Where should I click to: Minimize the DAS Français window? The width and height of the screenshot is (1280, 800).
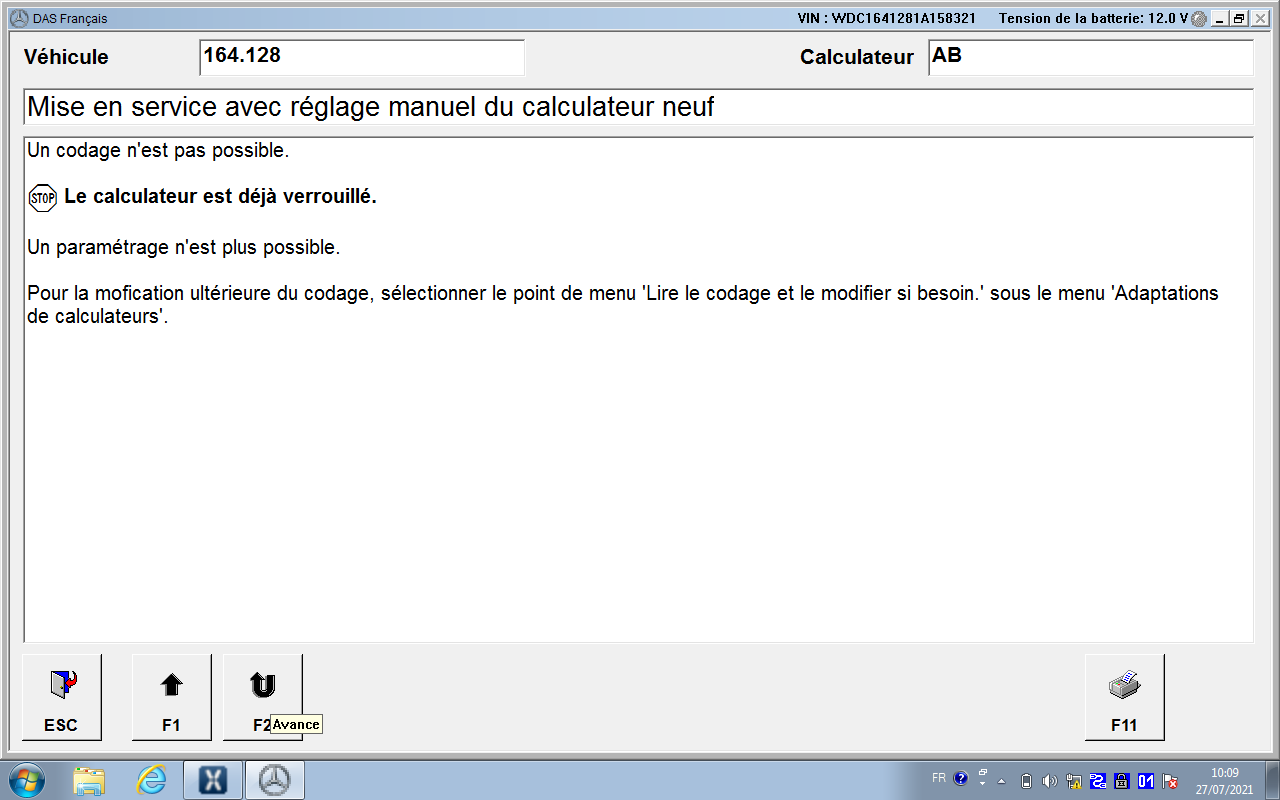pyautogui.click(x=1218, y=19)
